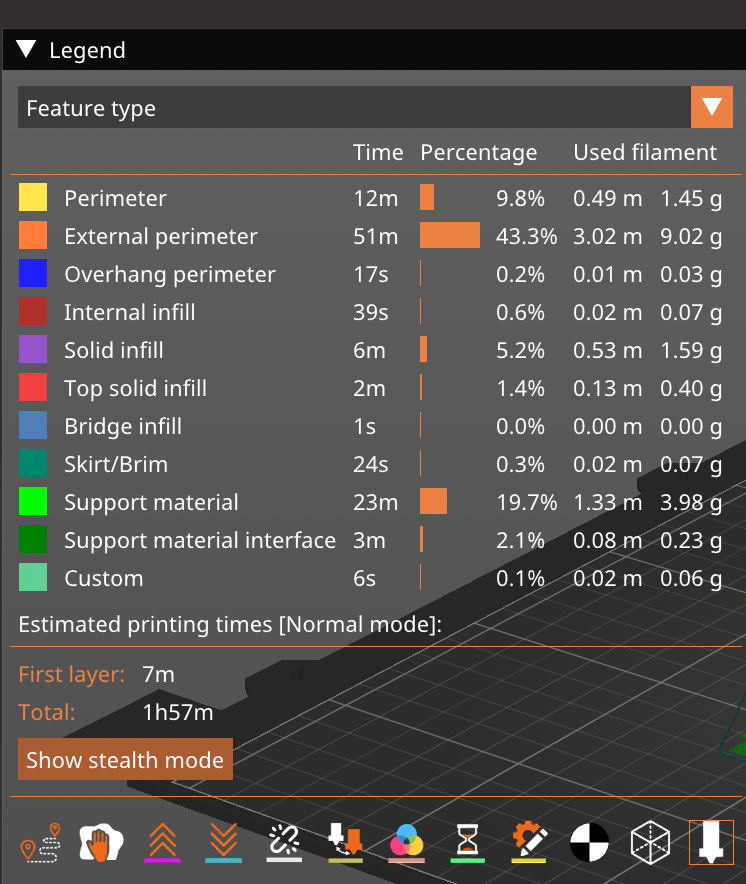This screenshot has height=884, width=746.
Task: Click the Color changes circles icon
Action: (406, 842)
